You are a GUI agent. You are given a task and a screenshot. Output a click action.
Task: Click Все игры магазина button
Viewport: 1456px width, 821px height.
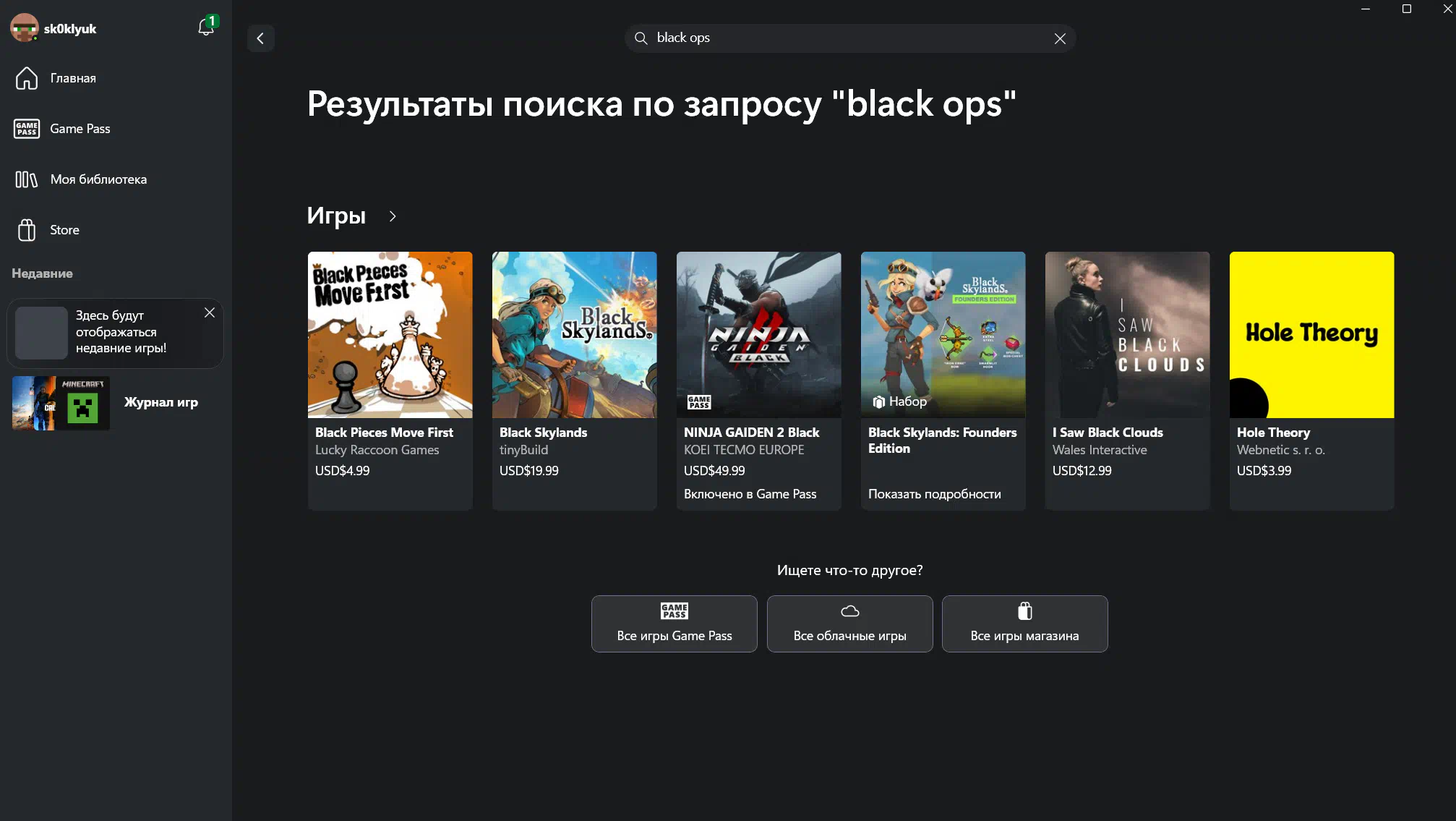coord(1025,624)
